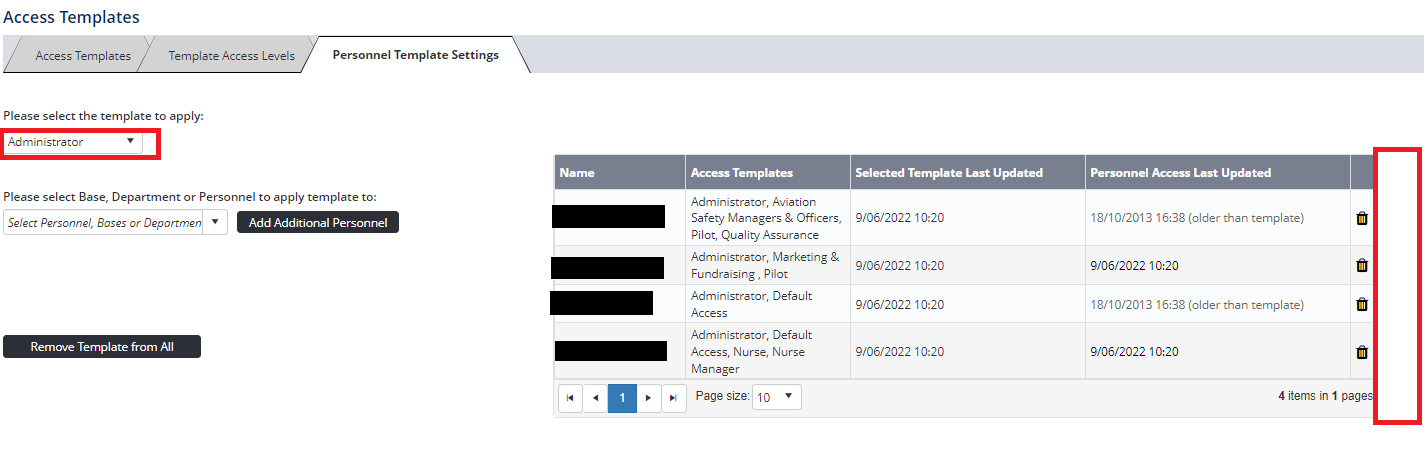Viewport: 1424px width, 454px height.
Task: Select page number 1 in pager
Action: click(x=622, y=398)
